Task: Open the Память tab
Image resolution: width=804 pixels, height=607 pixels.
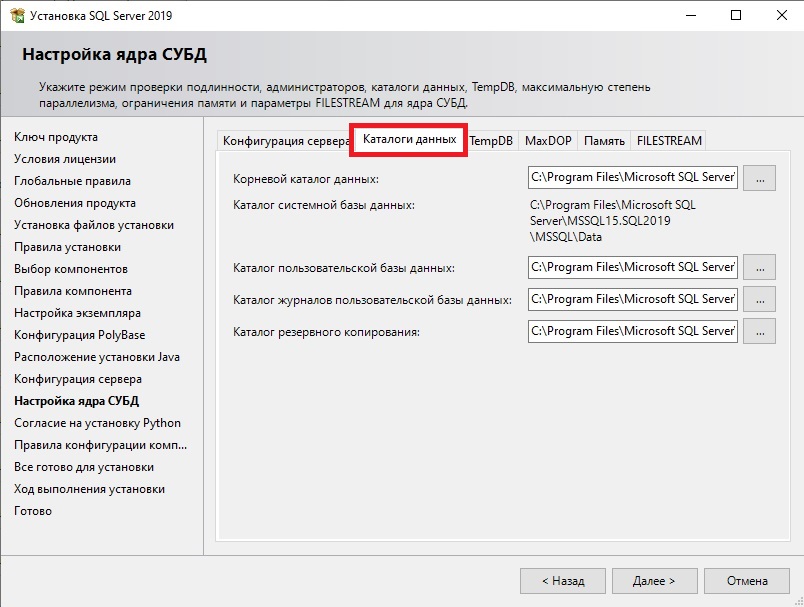Action: click(x=604, y=140)
